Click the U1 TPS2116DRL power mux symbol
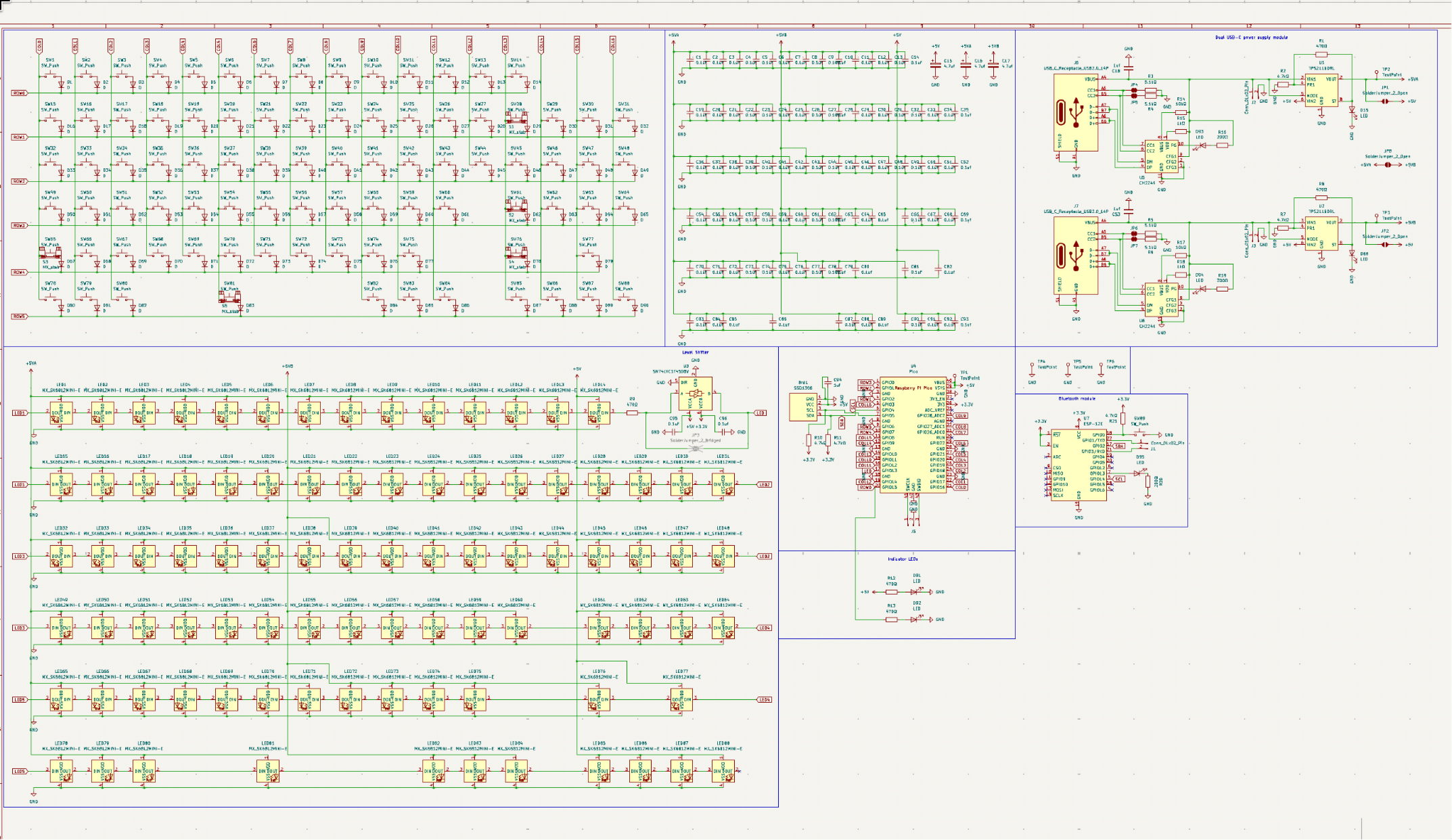Viewport: 1452px width, 840px height. tap(1321, 90)
